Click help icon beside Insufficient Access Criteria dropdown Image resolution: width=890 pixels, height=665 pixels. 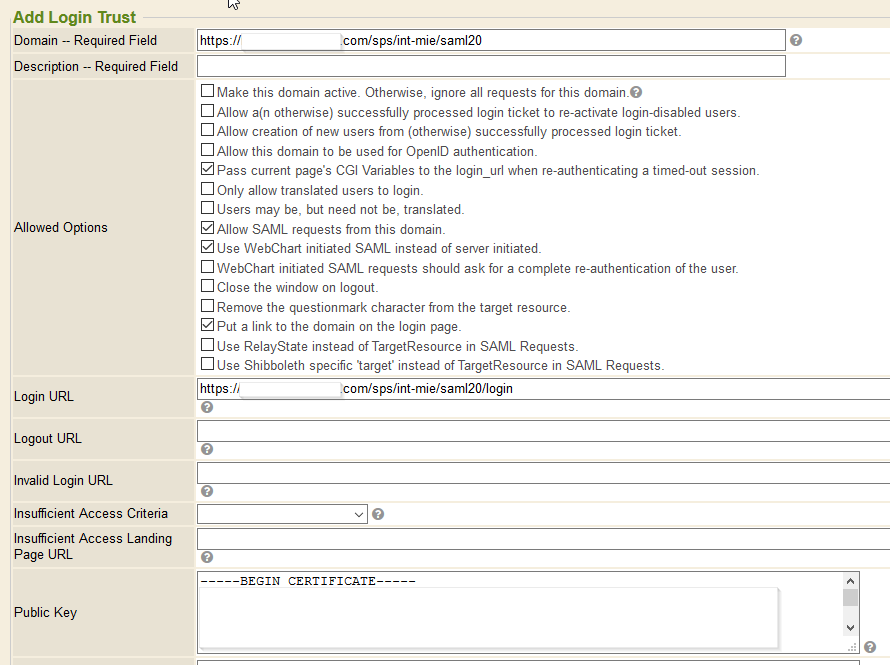coord(378,514)
